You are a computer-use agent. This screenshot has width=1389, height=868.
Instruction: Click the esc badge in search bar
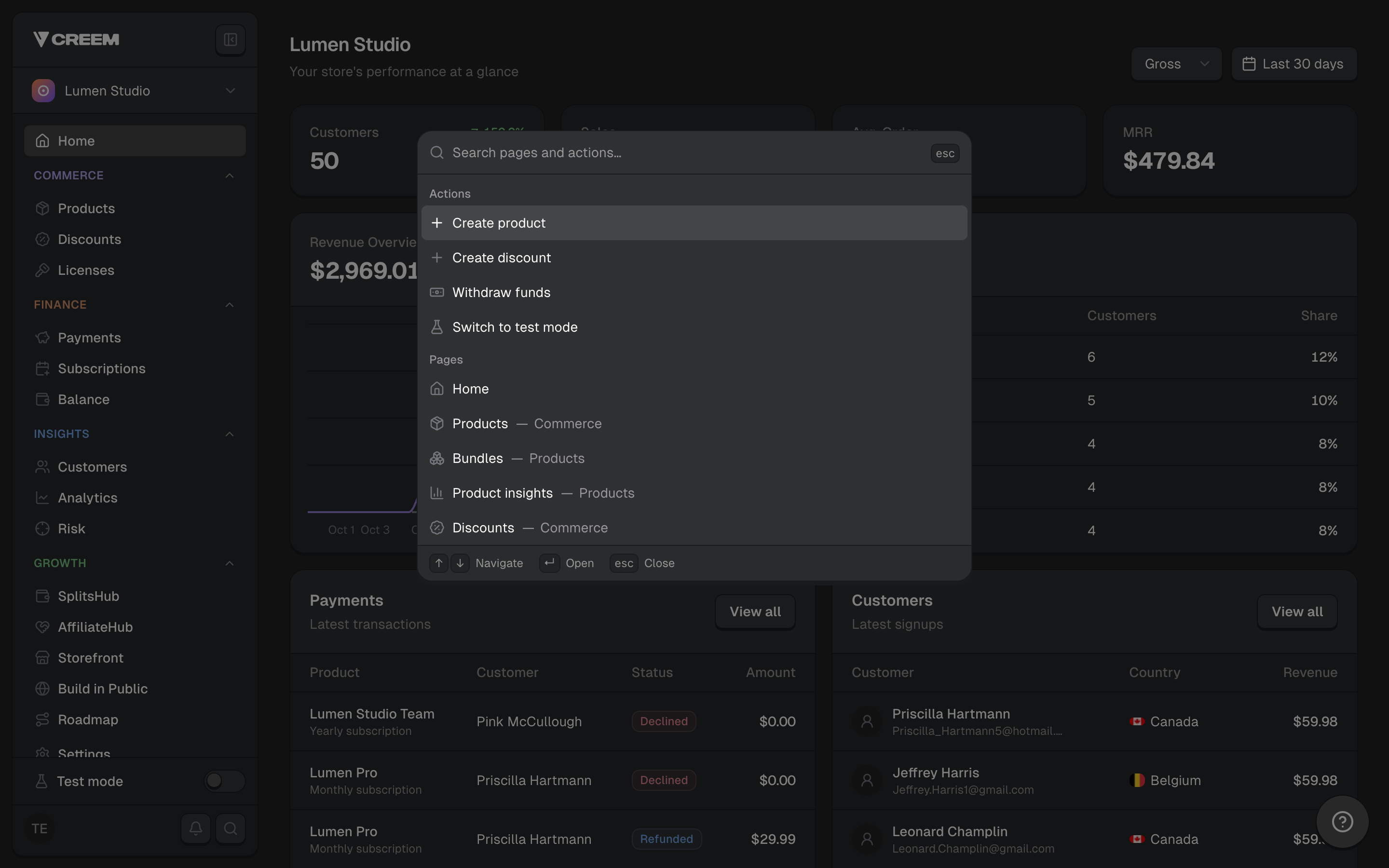pyautogui.click(x=945, y=153)
